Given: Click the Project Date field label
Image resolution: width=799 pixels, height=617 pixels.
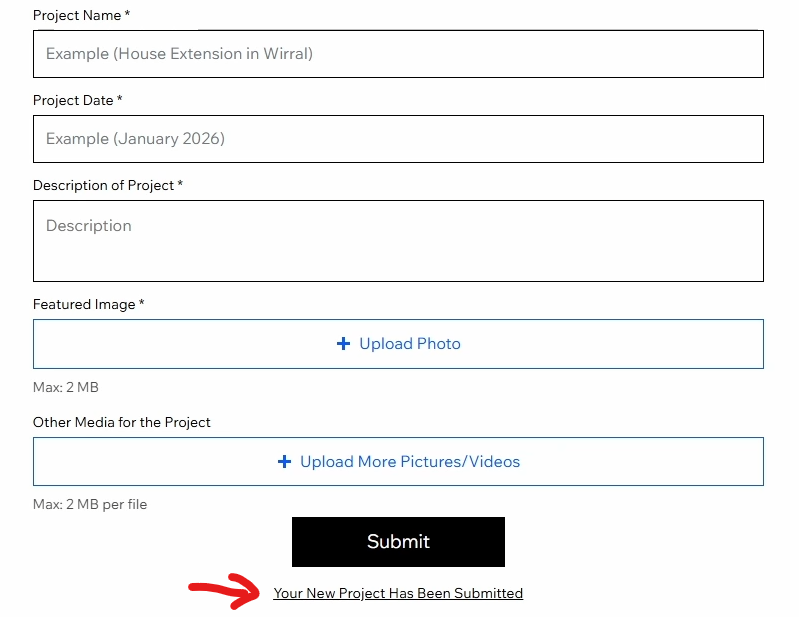Looking at the screenshot, I should [73, 100].
